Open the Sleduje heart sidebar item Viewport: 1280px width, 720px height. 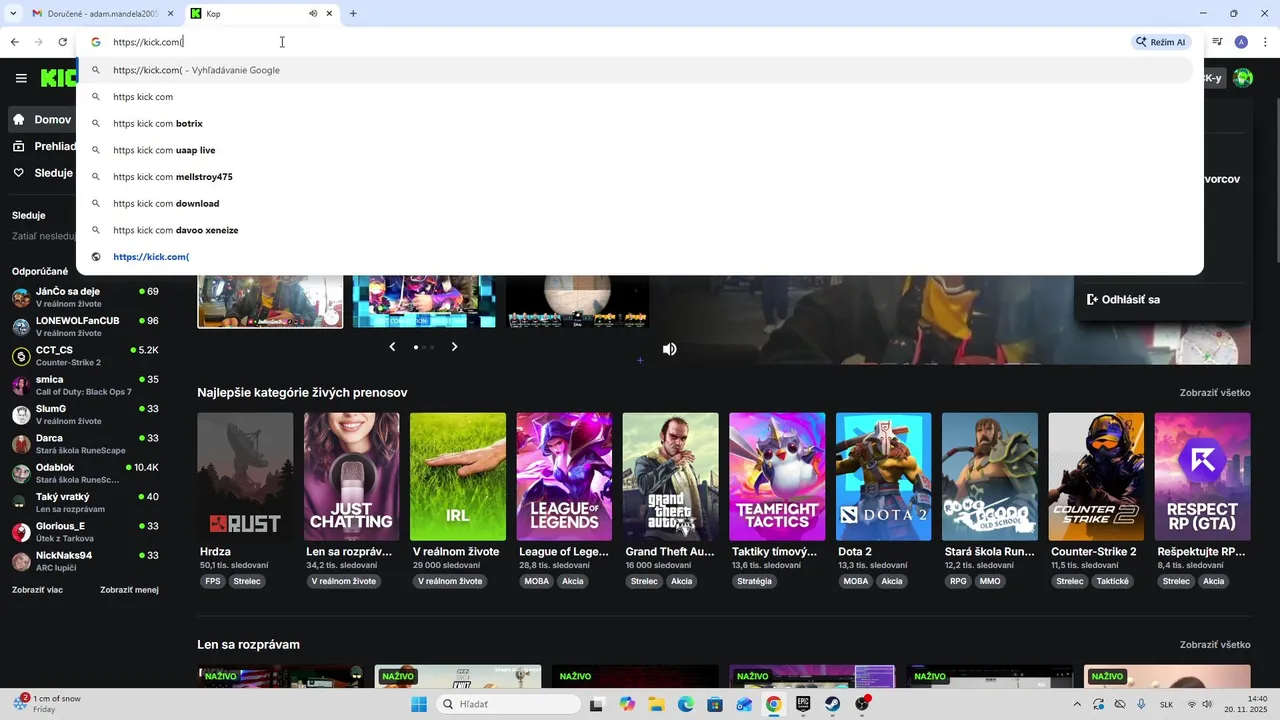coord(42,173)
